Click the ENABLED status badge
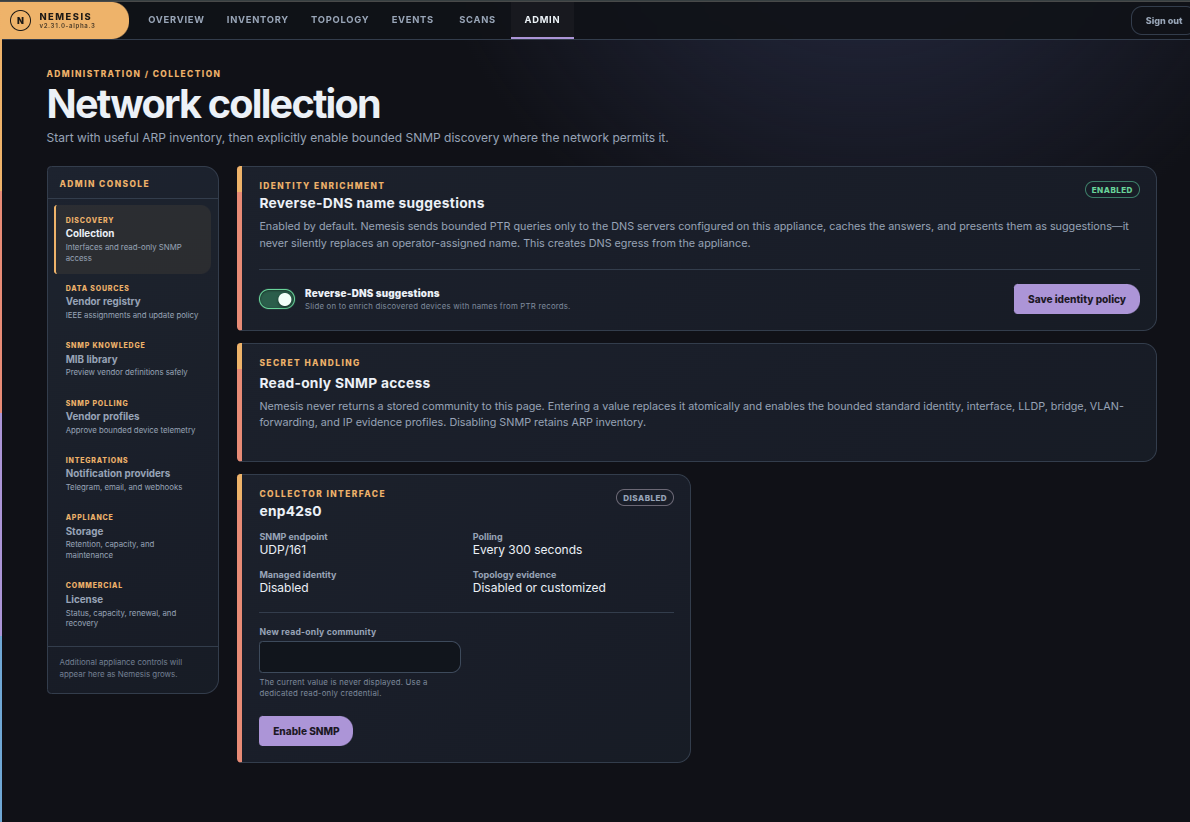Viewport: 1190px width, 822px height. 1112,190
